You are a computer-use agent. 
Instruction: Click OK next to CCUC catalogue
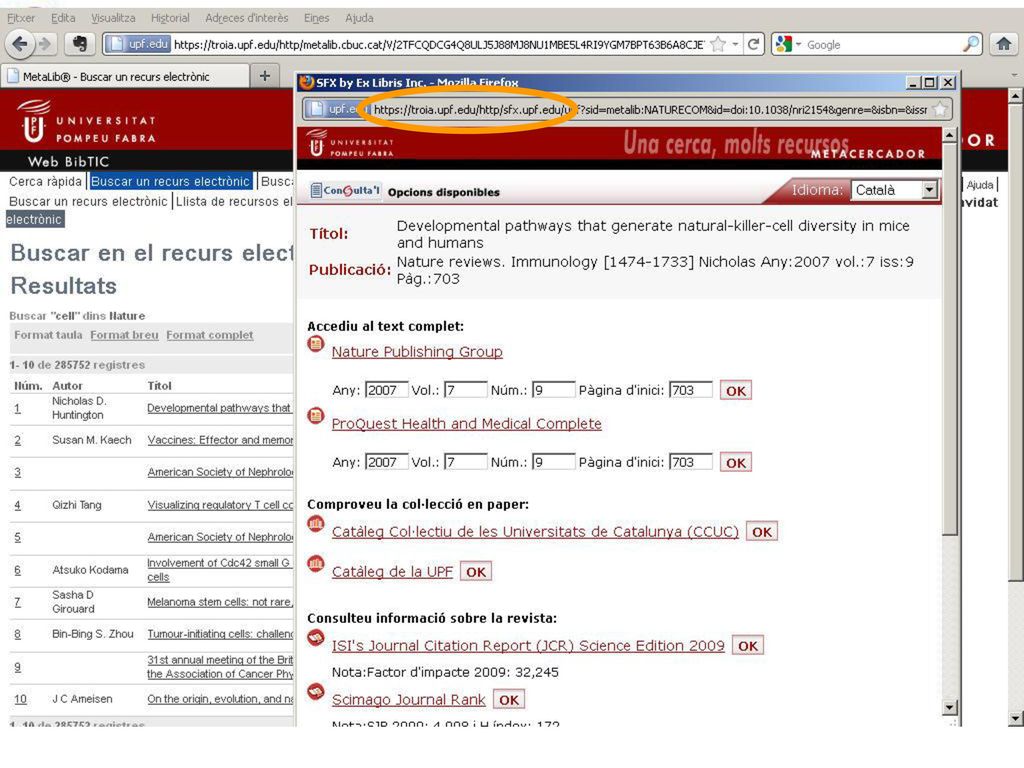761,532
